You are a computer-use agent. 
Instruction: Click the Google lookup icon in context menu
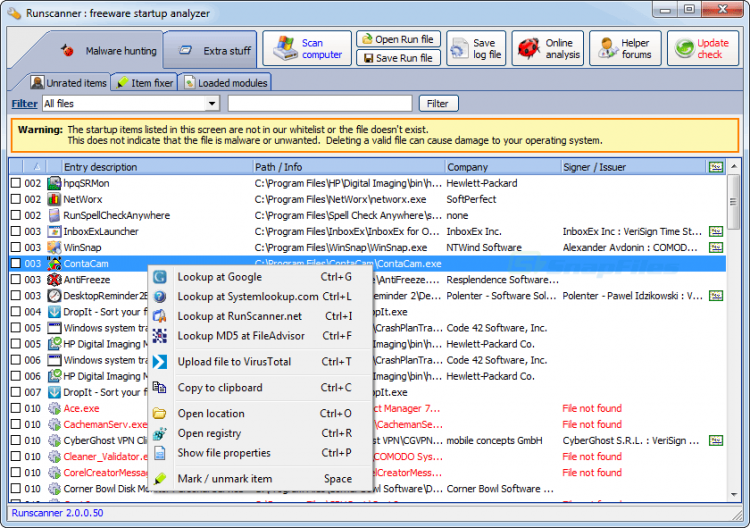pos(160,277)
